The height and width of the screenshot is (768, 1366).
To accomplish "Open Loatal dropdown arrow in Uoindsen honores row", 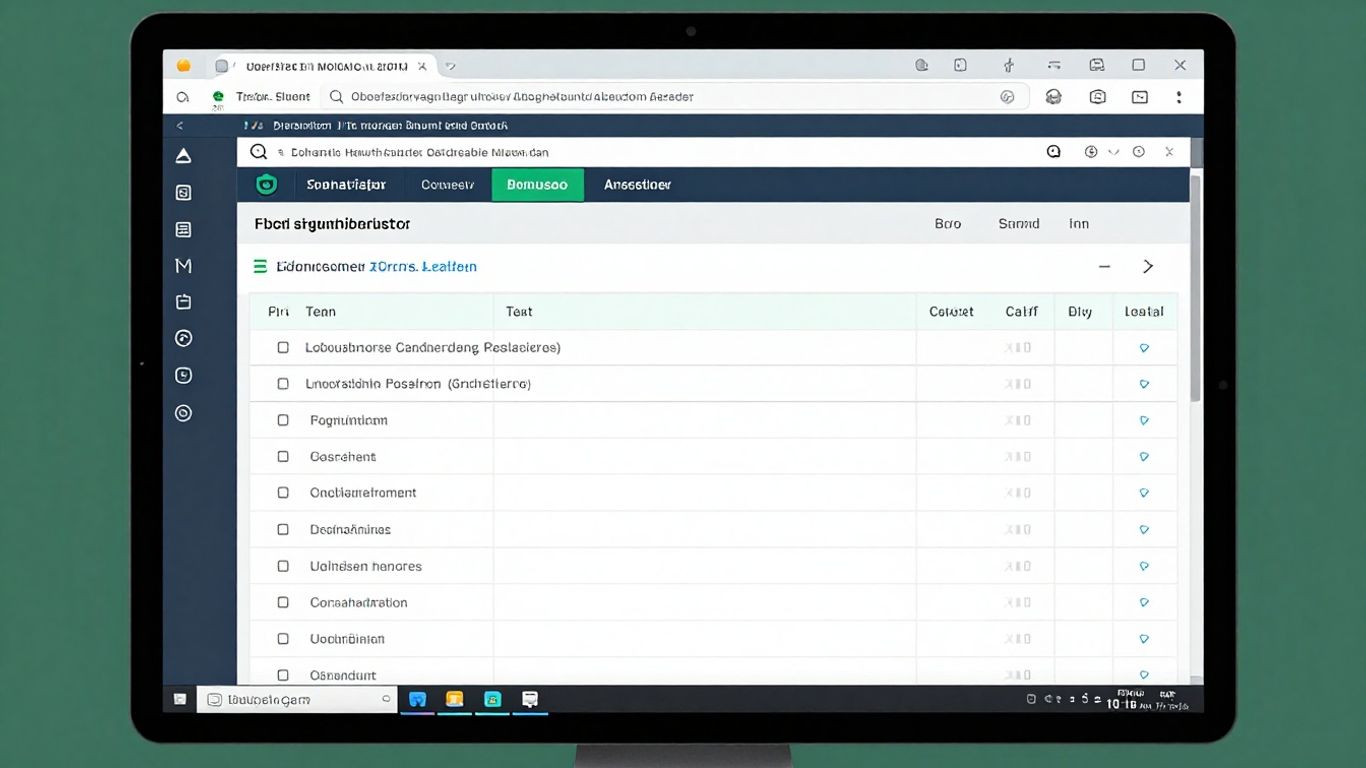I will tap(1144, 566).
